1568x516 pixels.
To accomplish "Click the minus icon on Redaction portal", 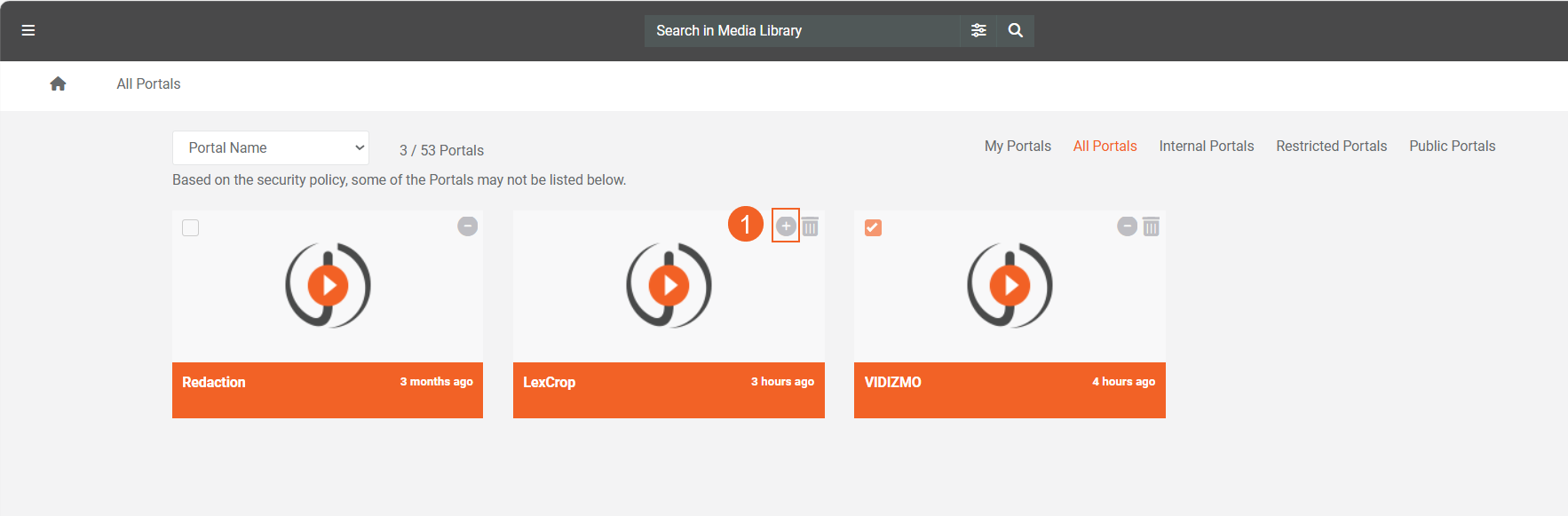I will click(467, 226).
